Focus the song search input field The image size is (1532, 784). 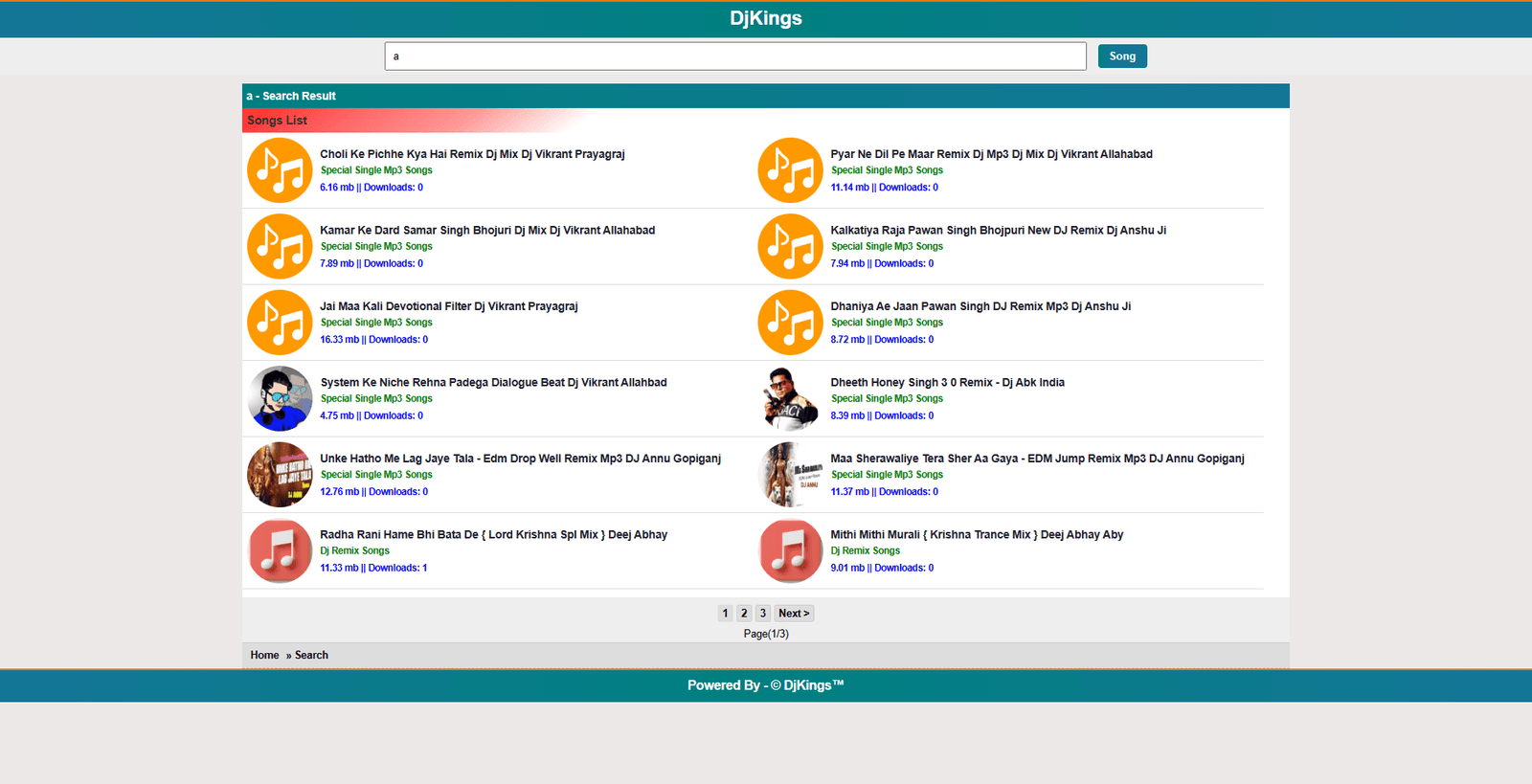[x=734, y=56]
